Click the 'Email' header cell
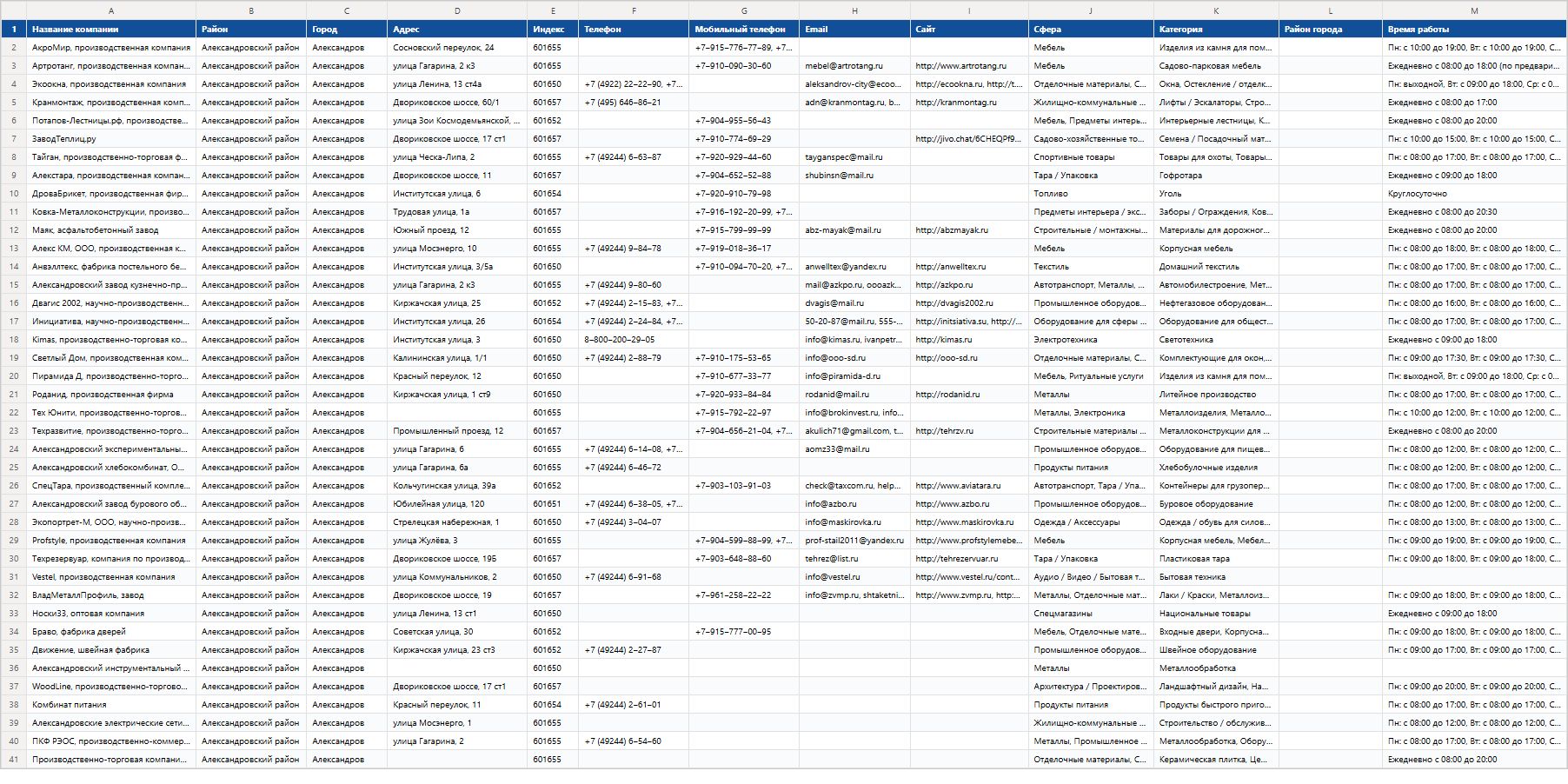The image size is (1568, 784). 854,29
